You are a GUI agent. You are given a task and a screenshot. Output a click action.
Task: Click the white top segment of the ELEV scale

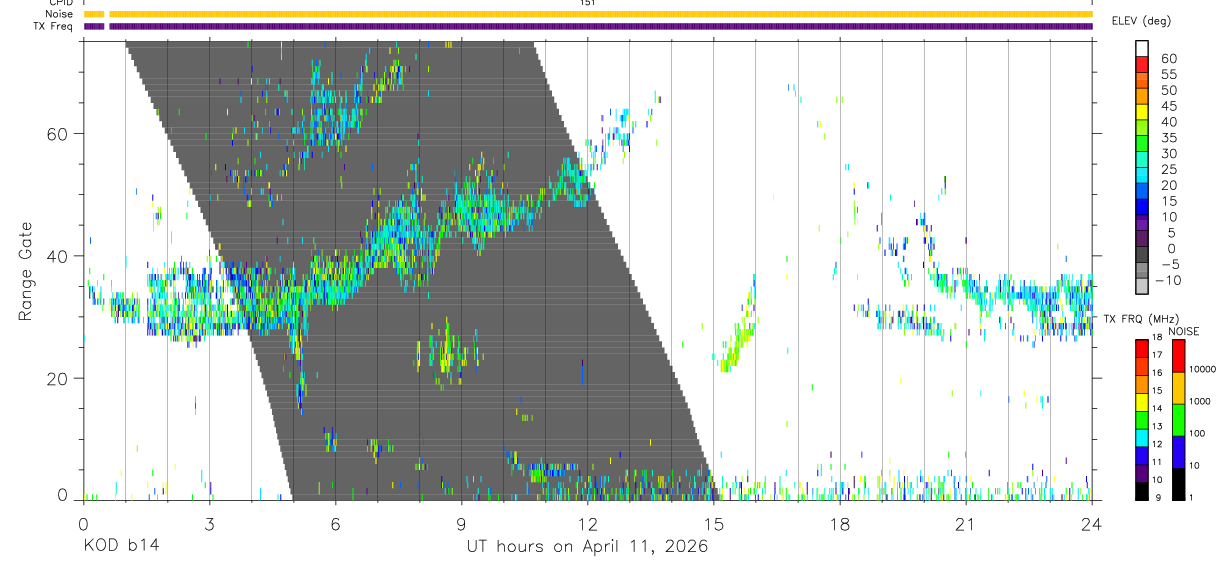pyautogui.click(x=1142, y=49)
